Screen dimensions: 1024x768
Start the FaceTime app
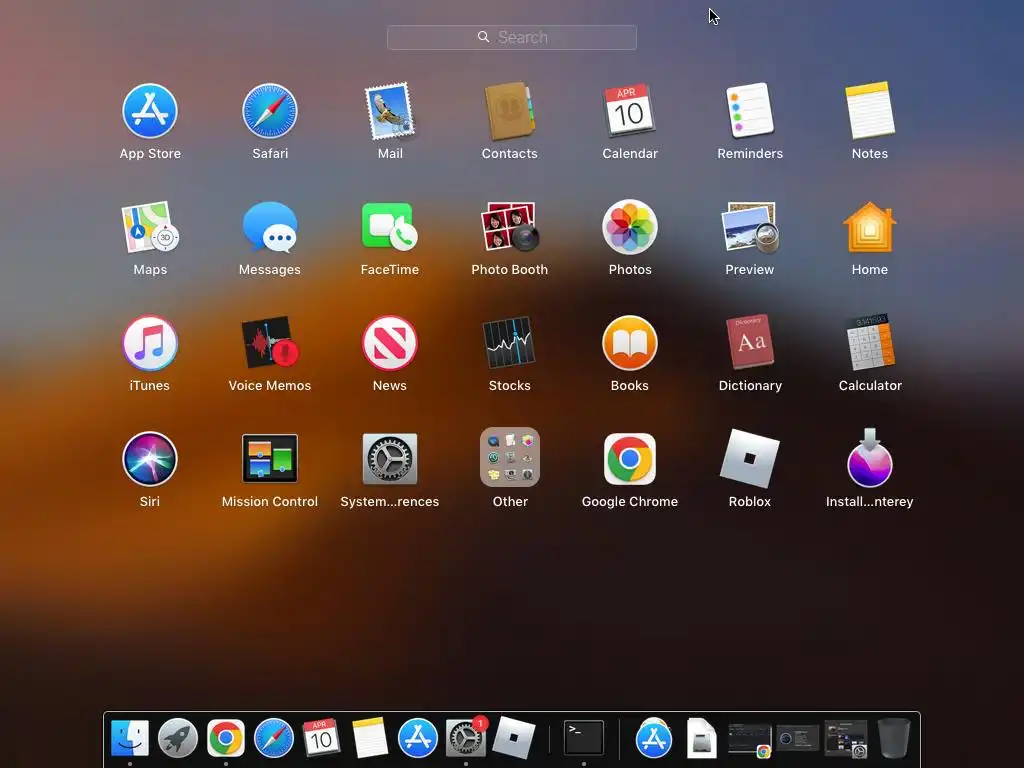point(390,227)
